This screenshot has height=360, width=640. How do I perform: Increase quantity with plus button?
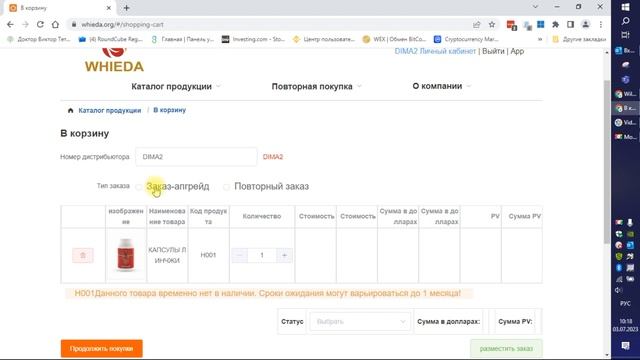point(284,256)
